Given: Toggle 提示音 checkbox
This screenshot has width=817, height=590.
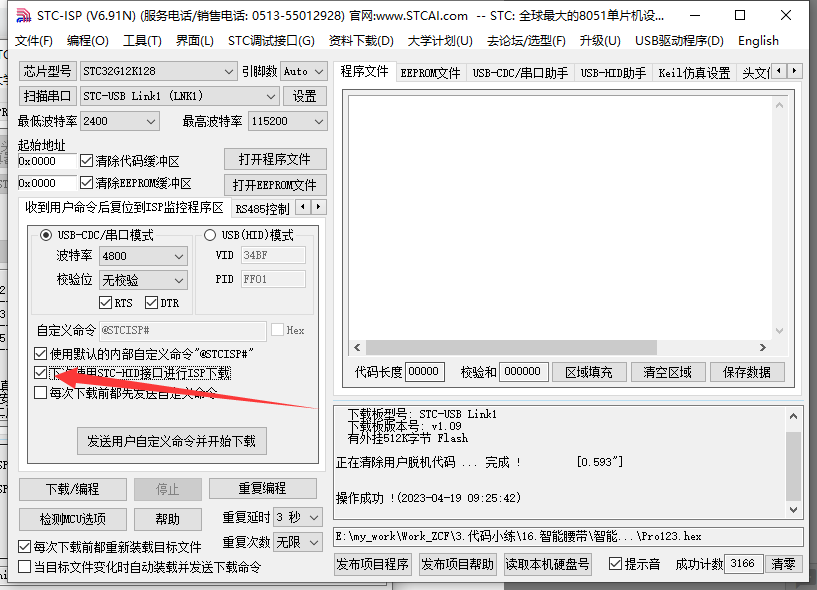Looking at the screenshot, I should (615, 563).
